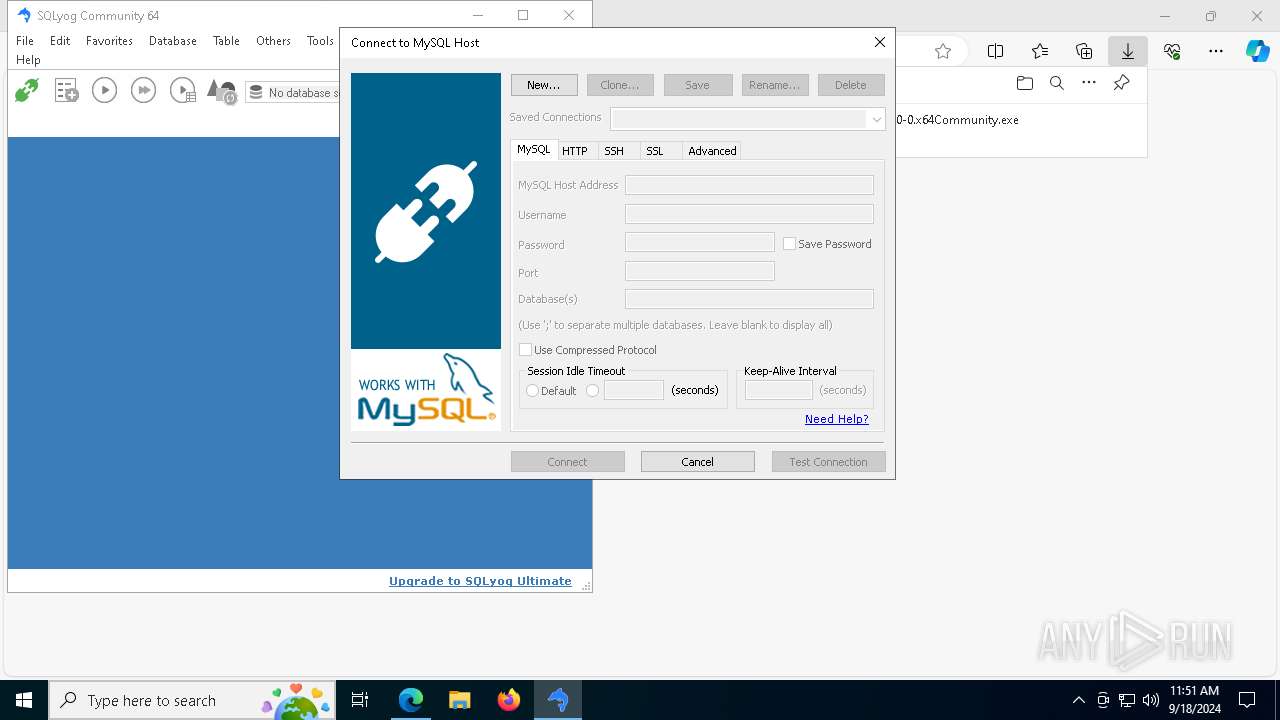Search downloads magnifier icon

[1057, 83]
